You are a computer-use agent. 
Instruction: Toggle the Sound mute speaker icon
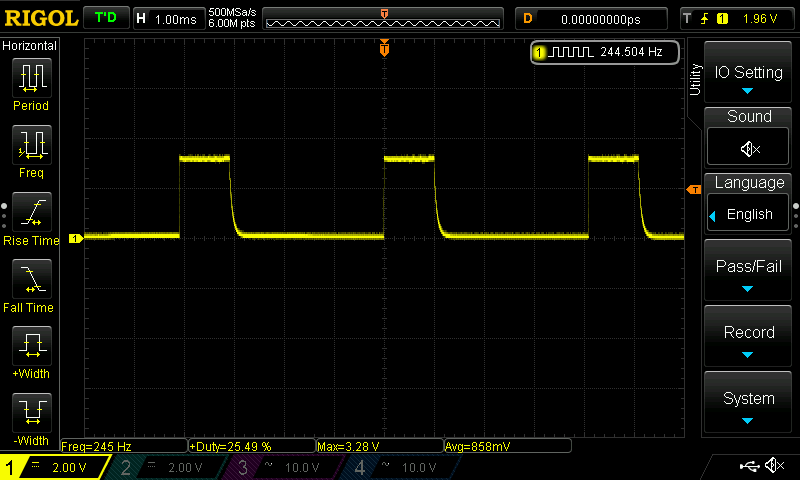[748, 148]
